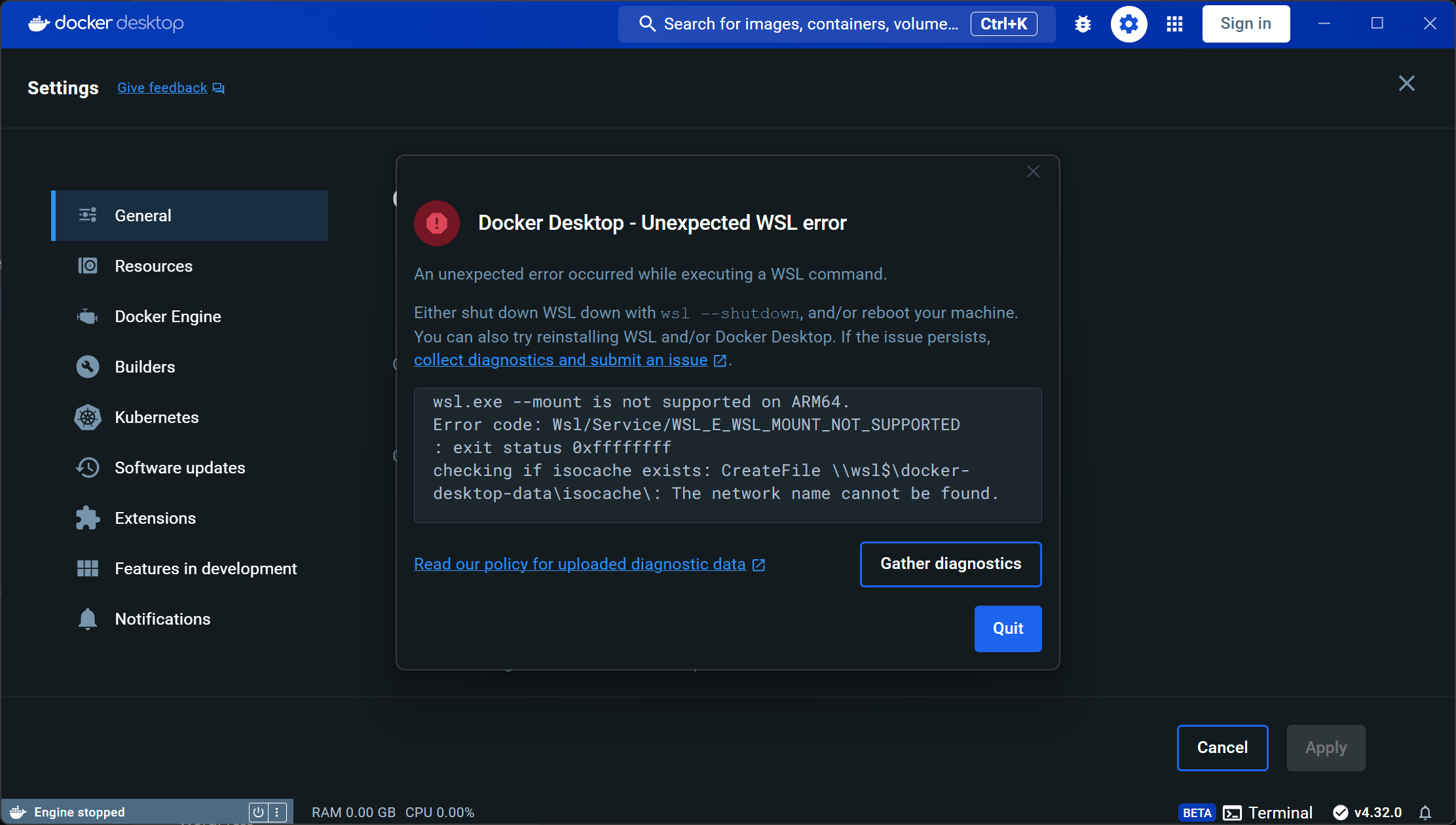
Task: Close the WSL error dialog
Action: 1033,172
